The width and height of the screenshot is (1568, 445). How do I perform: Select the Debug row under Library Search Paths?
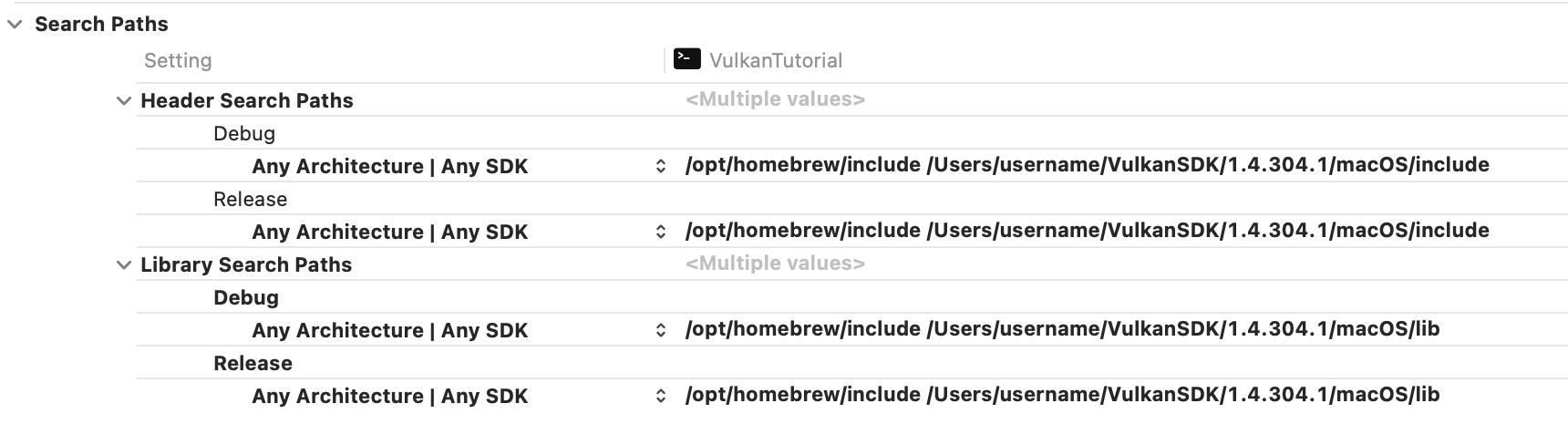point(246,298)
